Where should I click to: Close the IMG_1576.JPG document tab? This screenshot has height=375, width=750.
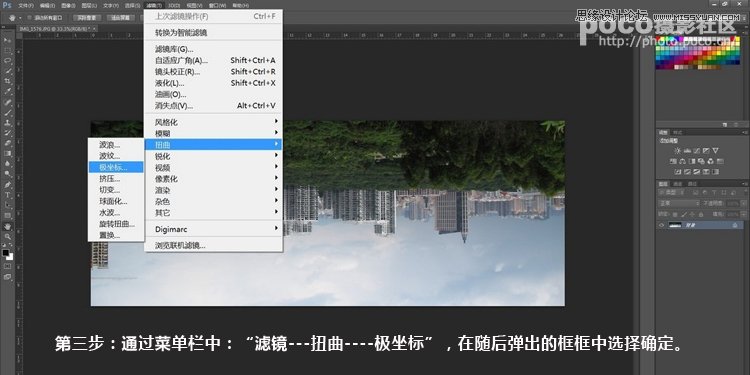(94, 29)
